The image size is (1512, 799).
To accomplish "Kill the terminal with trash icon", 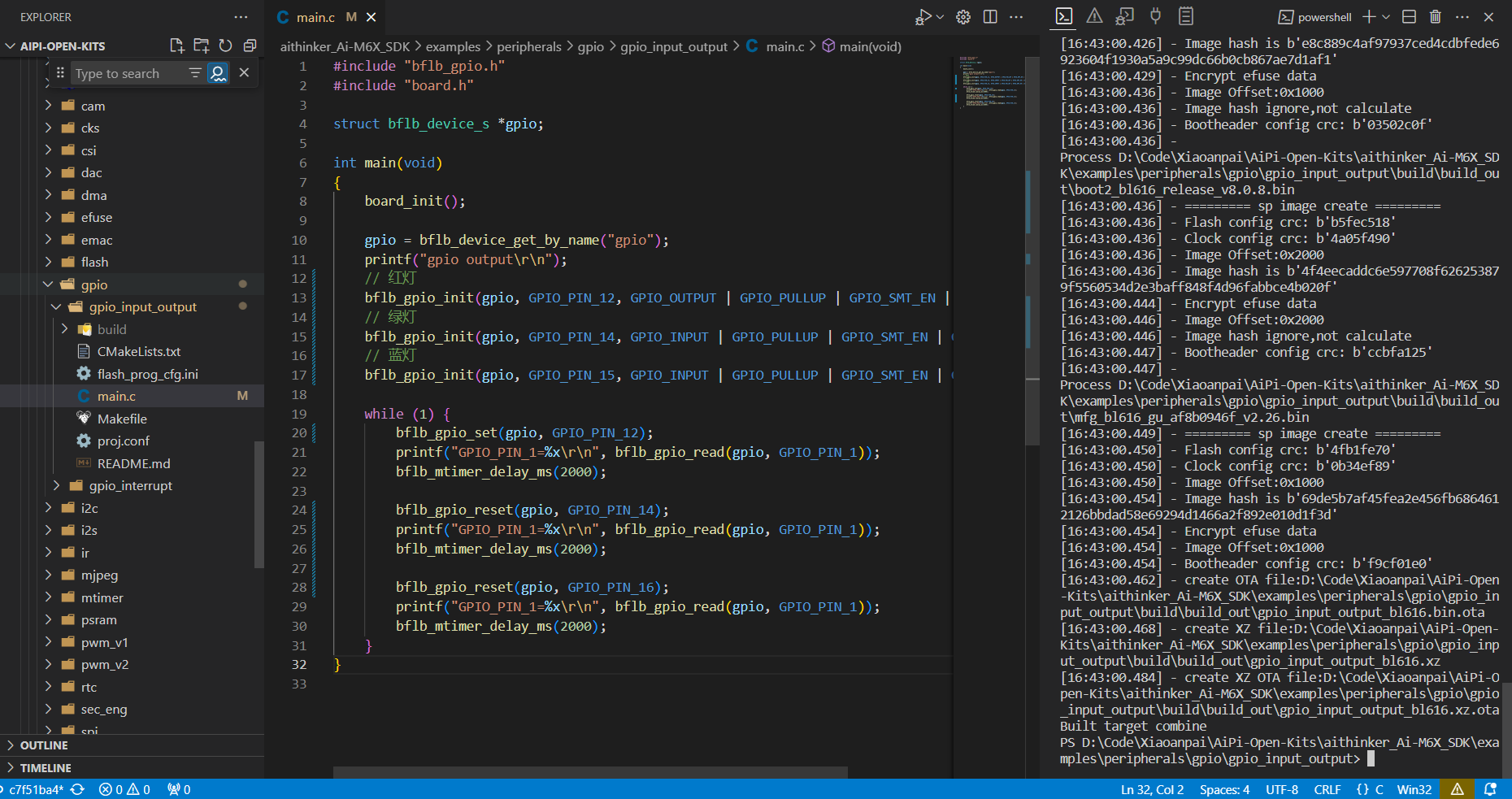I will point(1436,16).
